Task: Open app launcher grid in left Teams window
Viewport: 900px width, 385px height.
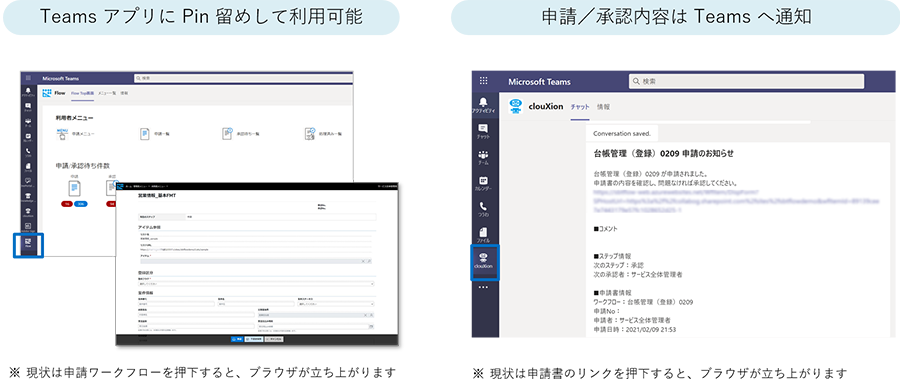Action: [28, 78]
